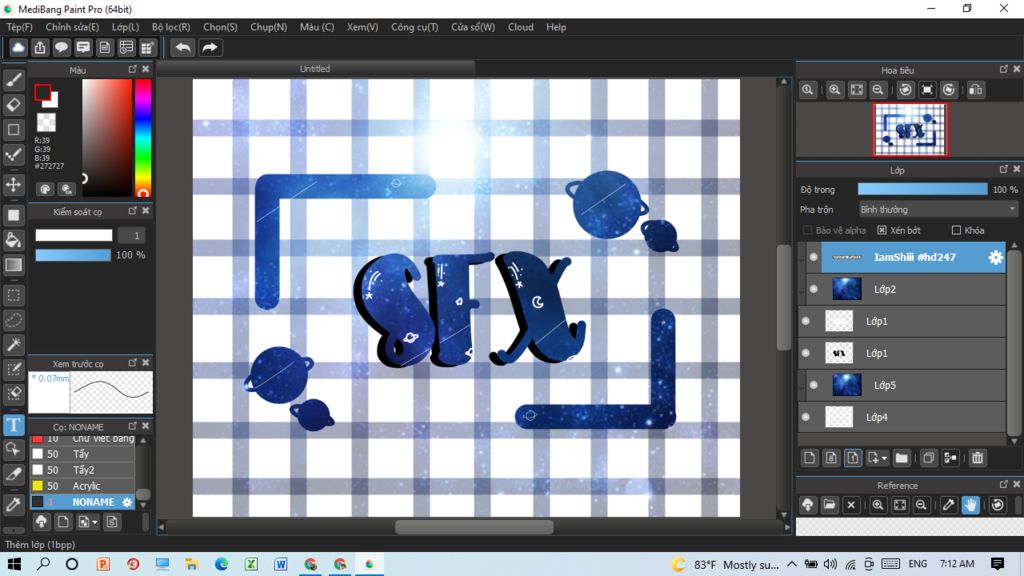
Task: Delete the layer with trash icon
Action: (977, 458)
